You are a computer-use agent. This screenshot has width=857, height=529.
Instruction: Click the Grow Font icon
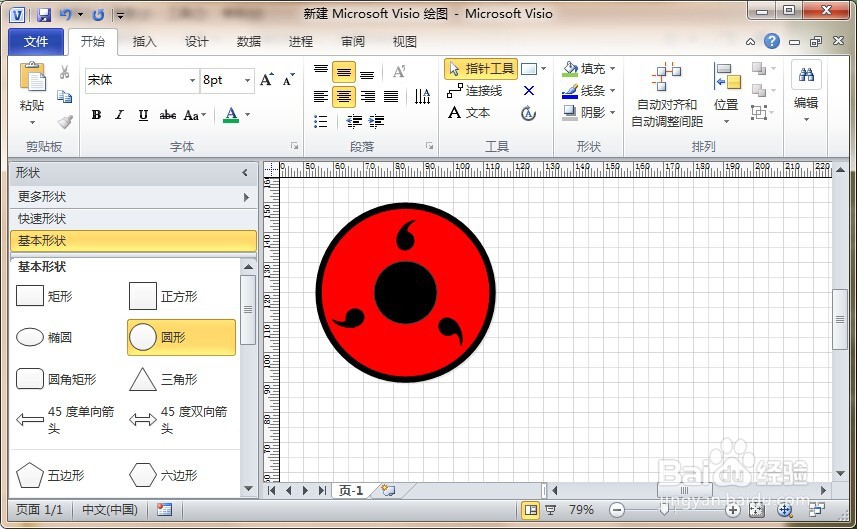coord(266,80)
